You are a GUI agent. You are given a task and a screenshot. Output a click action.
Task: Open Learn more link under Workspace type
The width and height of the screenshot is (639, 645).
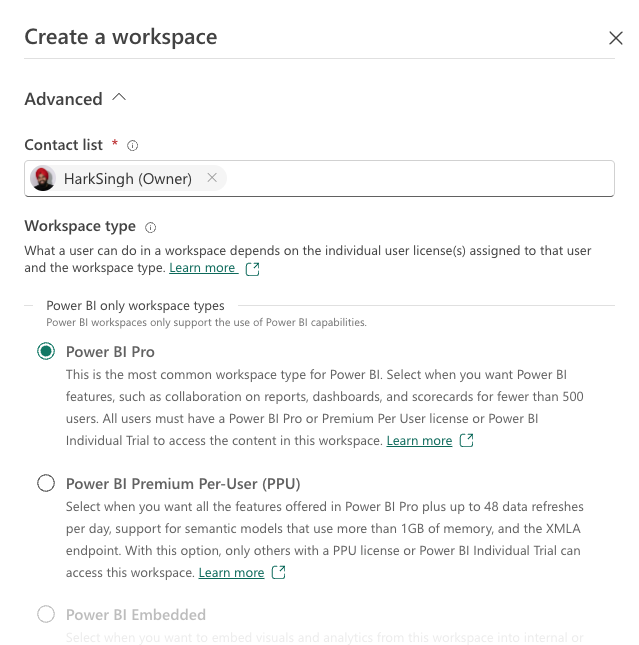[x=203, y=268]
